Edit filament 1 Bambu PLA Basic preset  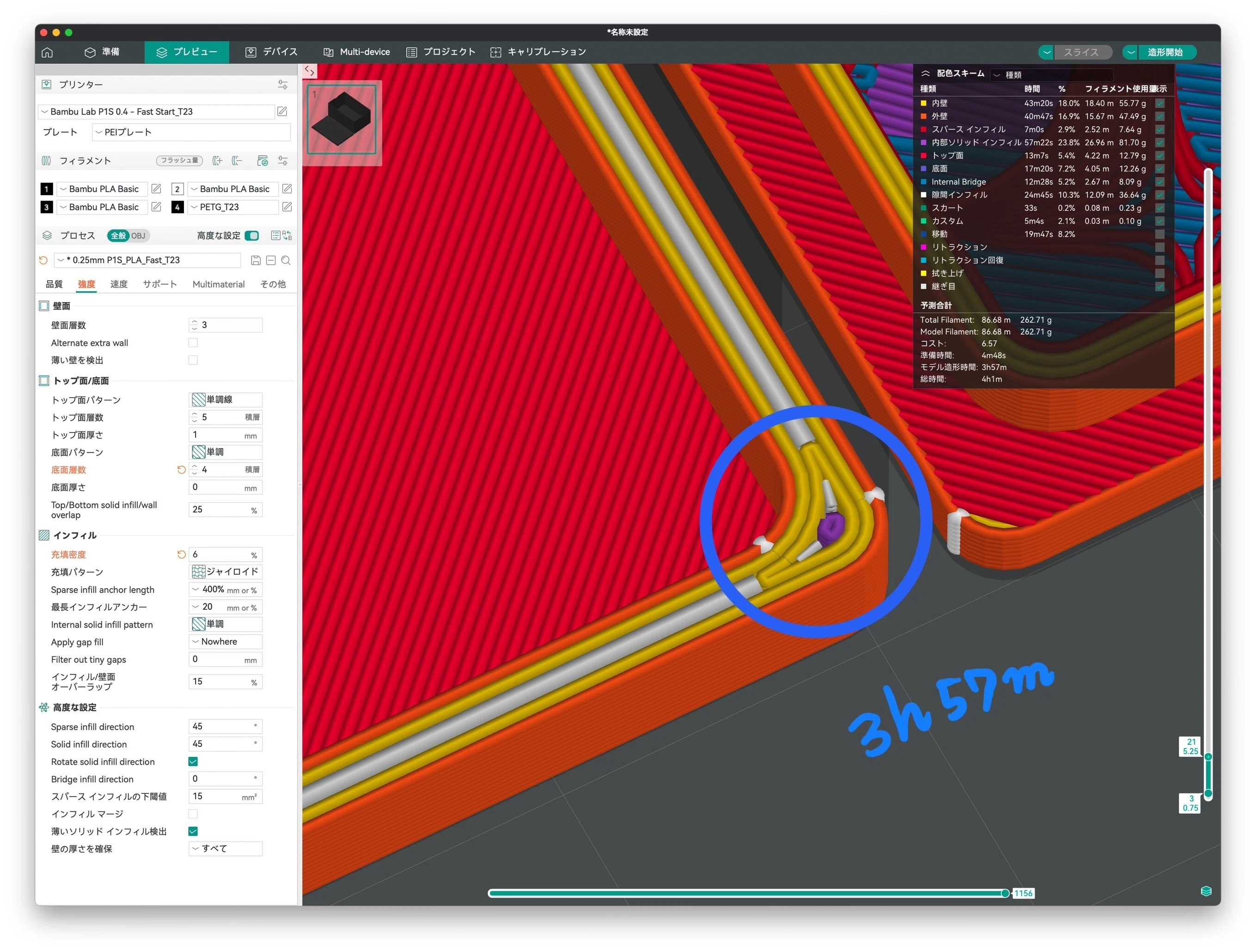pyautogui.click(x=156, y=189)
